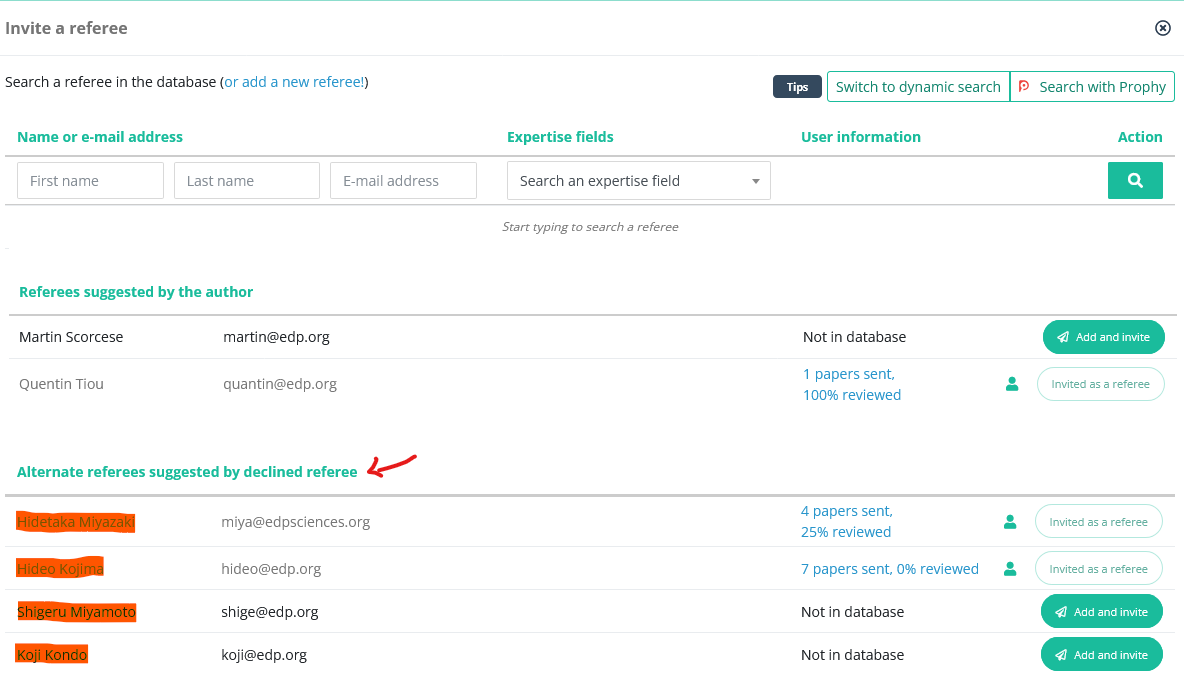Image resolution: width=1184 pixels, height=690 pixels.
Task: Select the quantin@edp.org email text
Action: pos(279,384)
